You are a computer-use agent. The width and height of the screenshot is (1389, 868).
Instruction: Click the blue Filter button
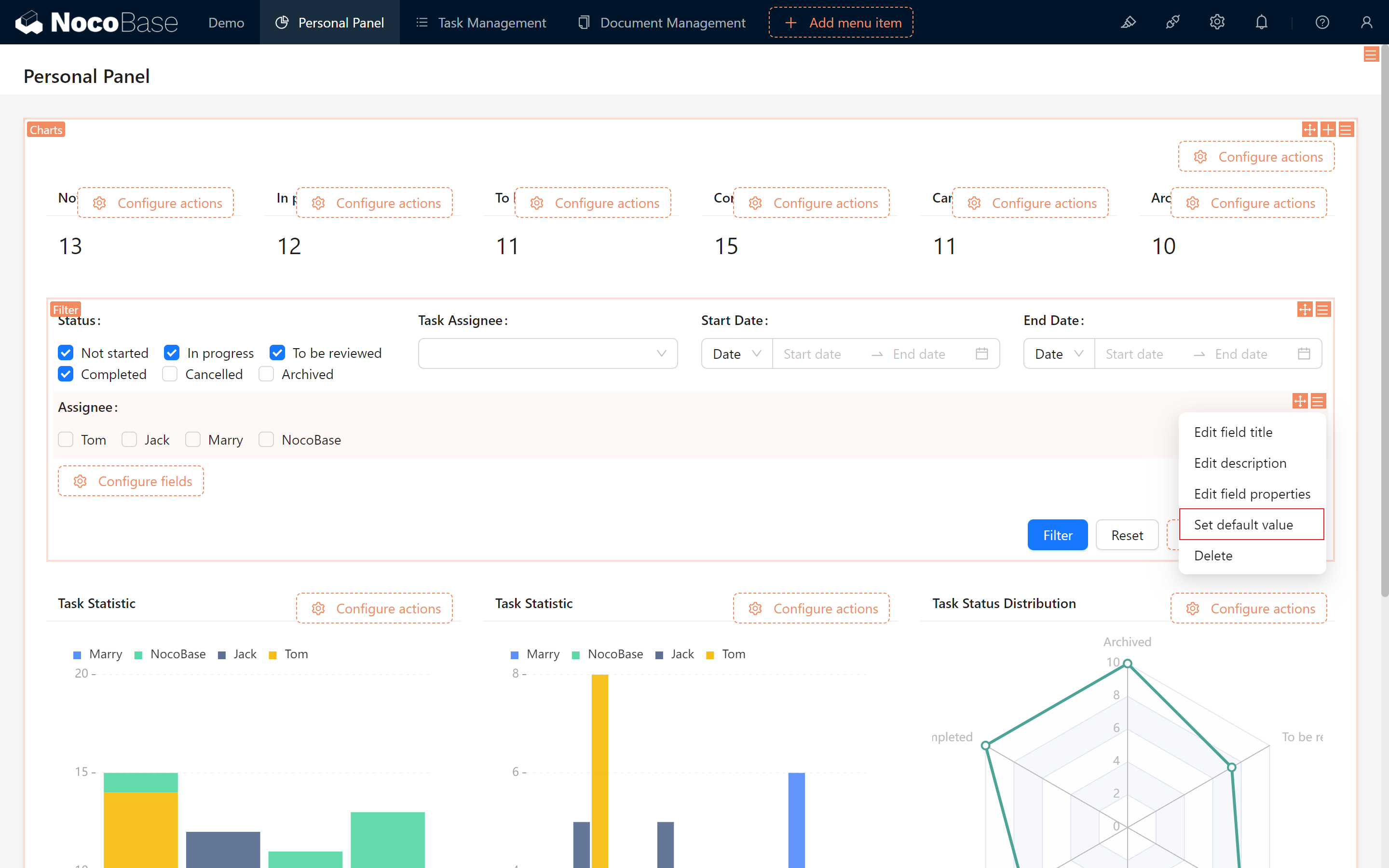(x=1057, y=535)
